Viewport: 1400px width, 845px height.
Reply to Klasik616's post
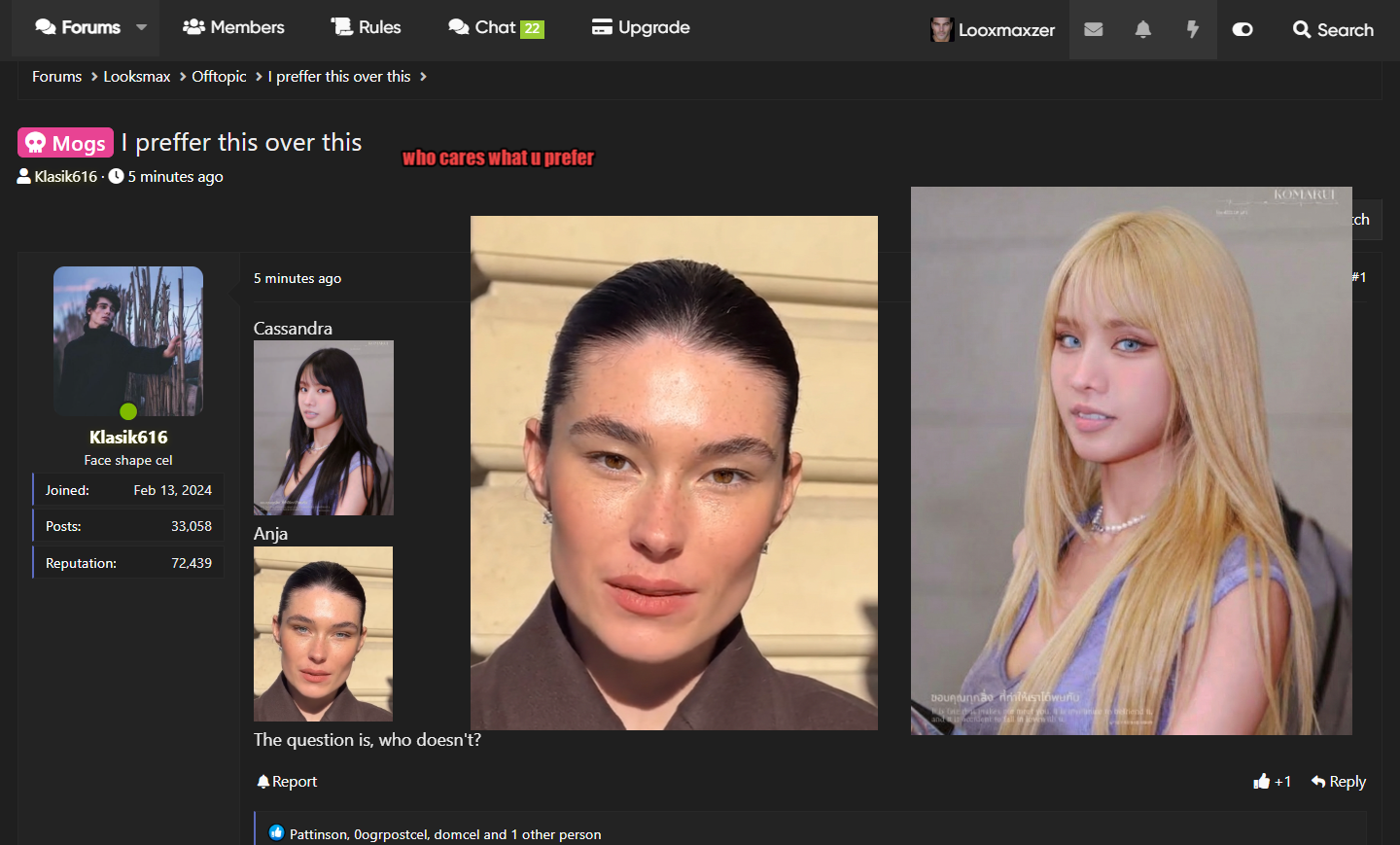(1338, 781)
